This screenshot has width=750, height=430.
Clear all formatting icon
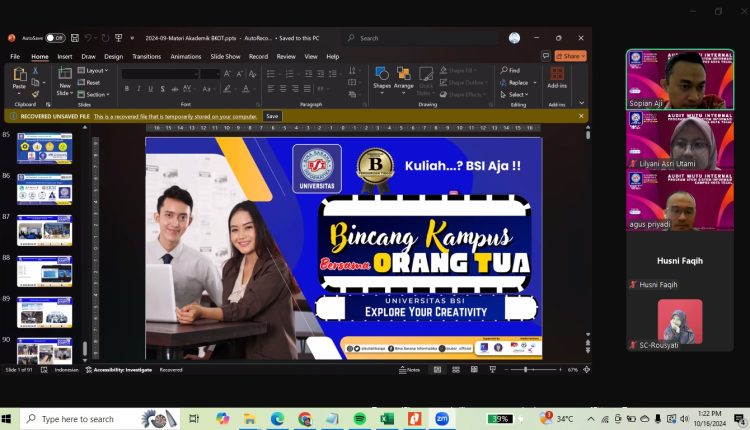(252, 74)
